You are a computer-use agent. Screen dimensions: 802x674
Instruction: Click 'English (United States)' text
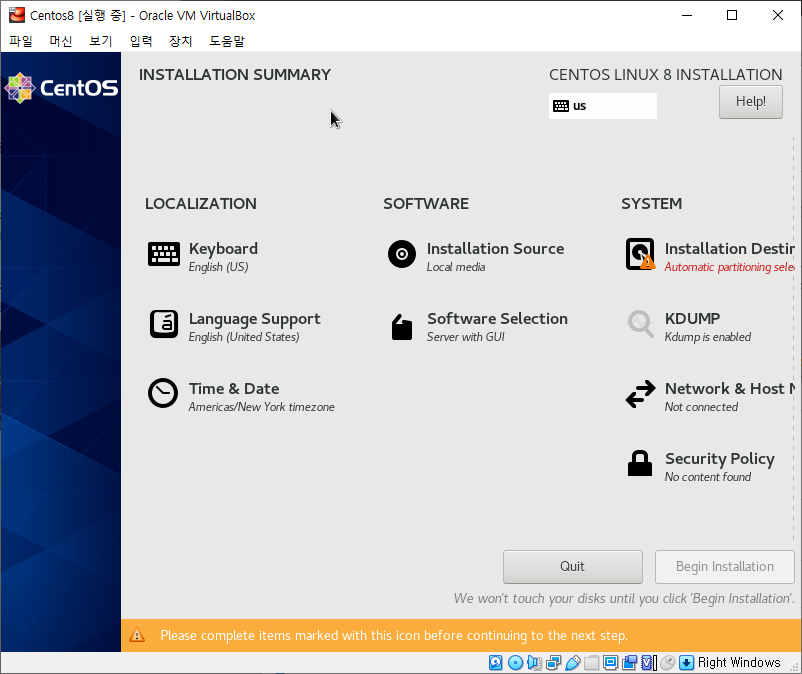click(244, 337)
